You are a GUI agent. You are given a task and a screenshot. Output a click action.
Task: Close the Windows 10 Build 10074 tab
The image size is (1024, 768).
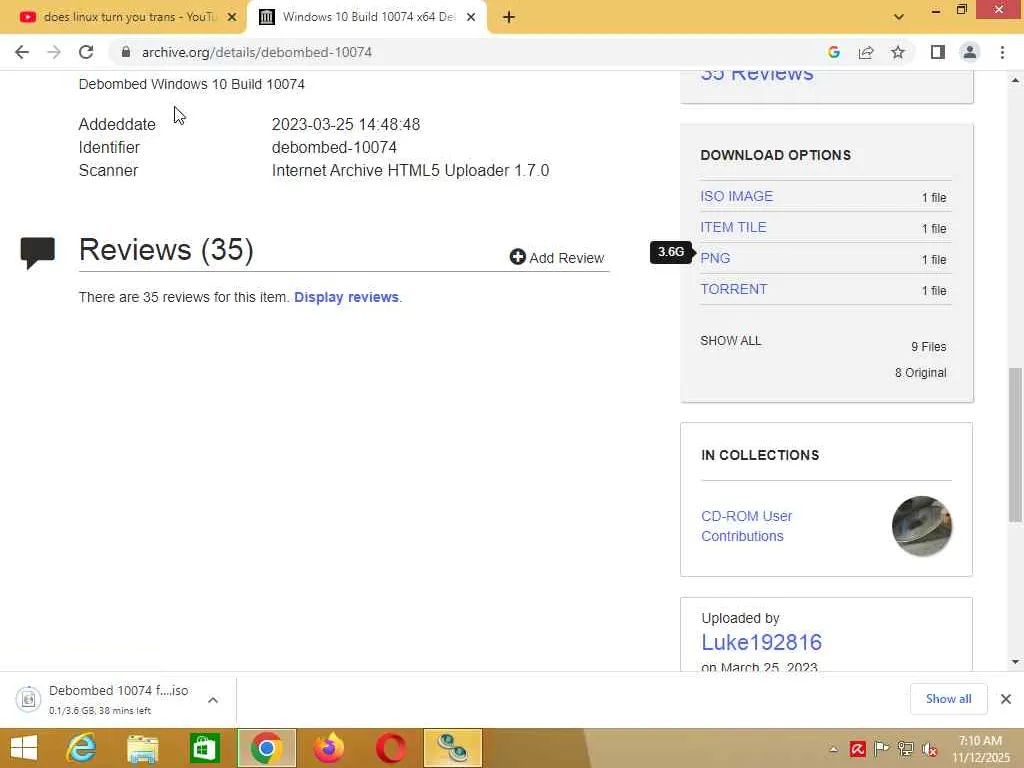pyautogui.click(x=471, y=18)
